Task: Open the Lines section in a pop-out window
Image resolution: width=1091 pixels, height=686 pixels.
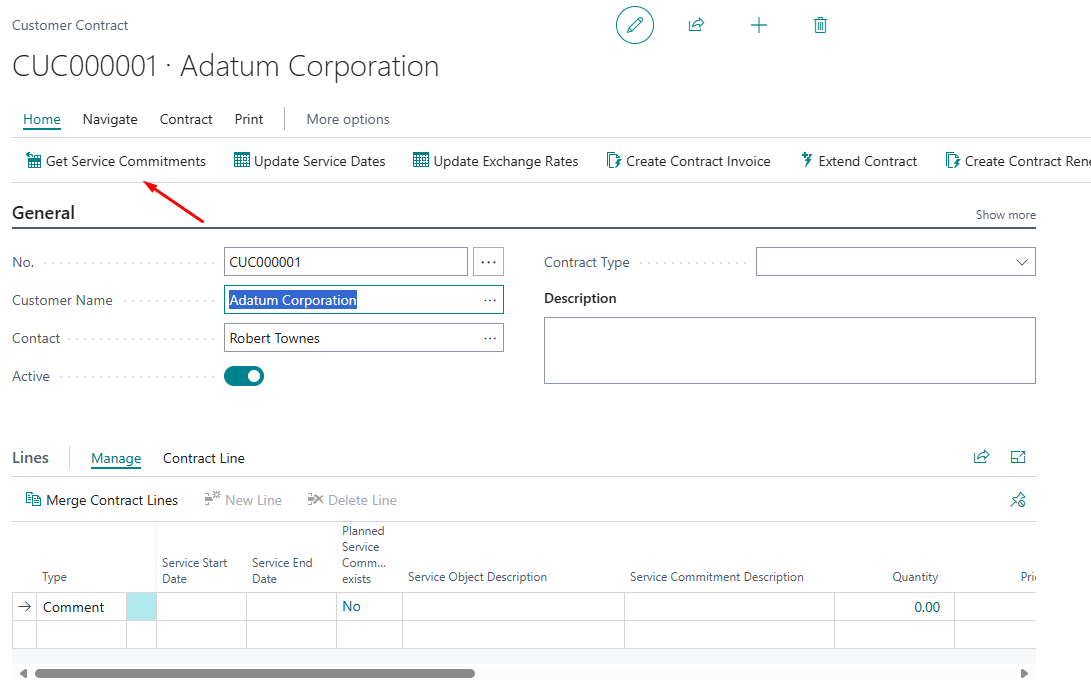Action: click(x=1018, y=456)
